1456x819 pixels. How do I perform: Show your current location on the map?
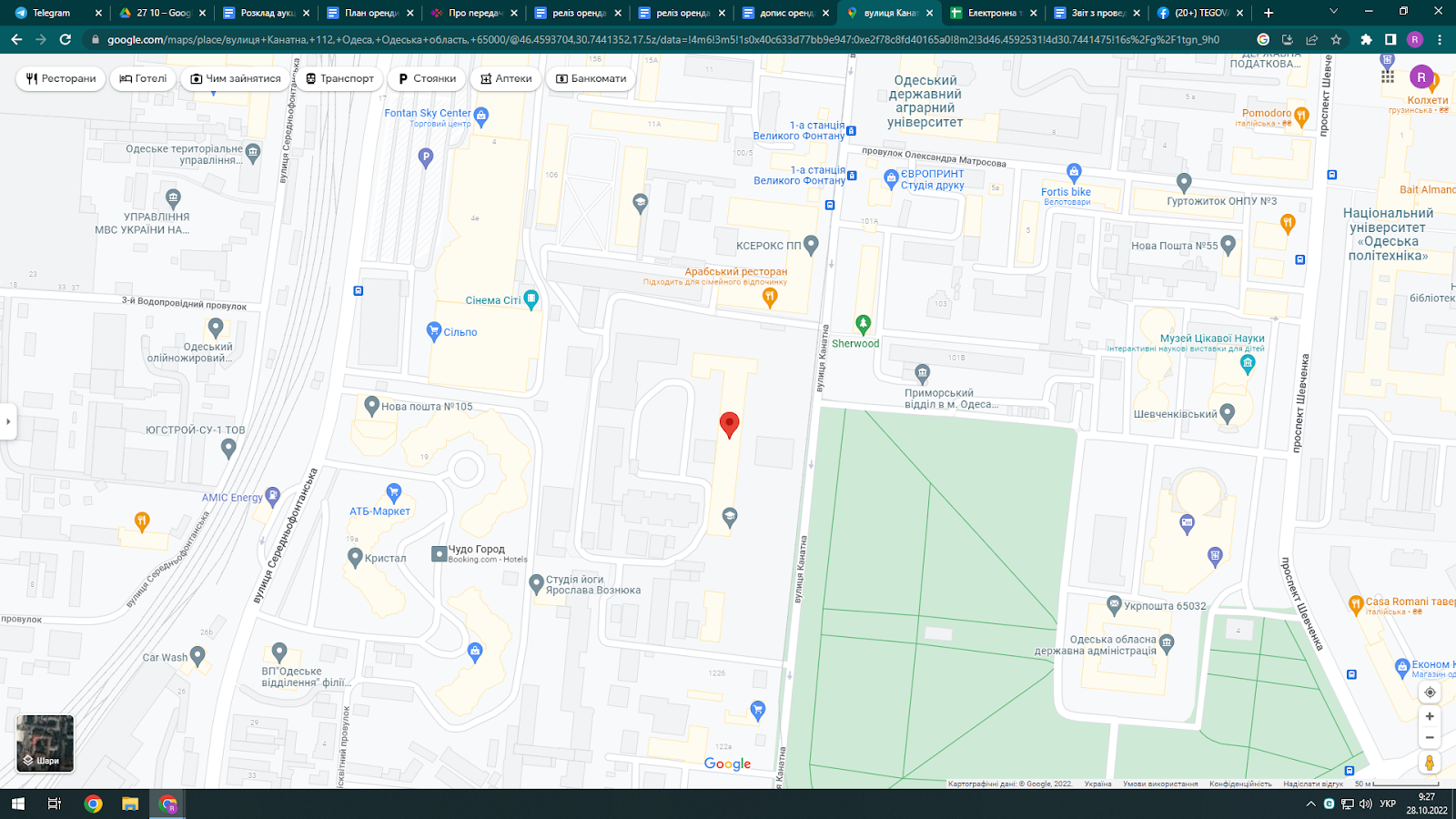point(1430,693)
